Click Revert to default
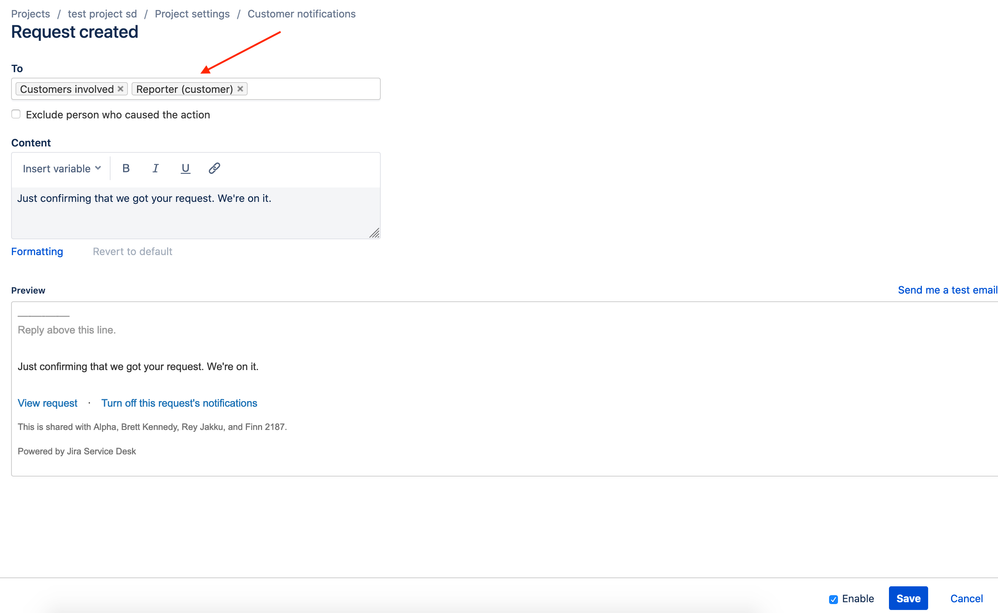 click(x=132, y=251)
